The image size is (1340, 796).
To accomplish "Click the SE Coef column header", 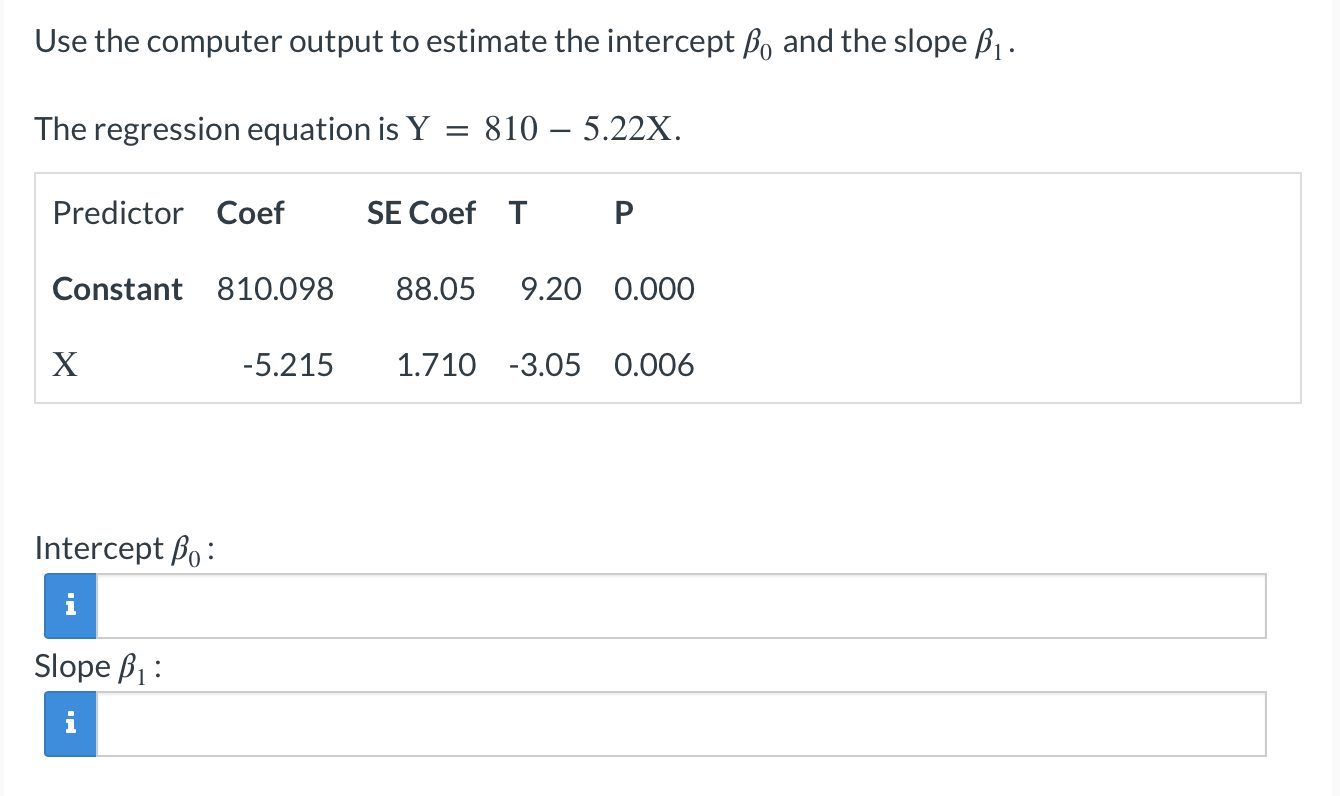I will click(x=421, y=213).
